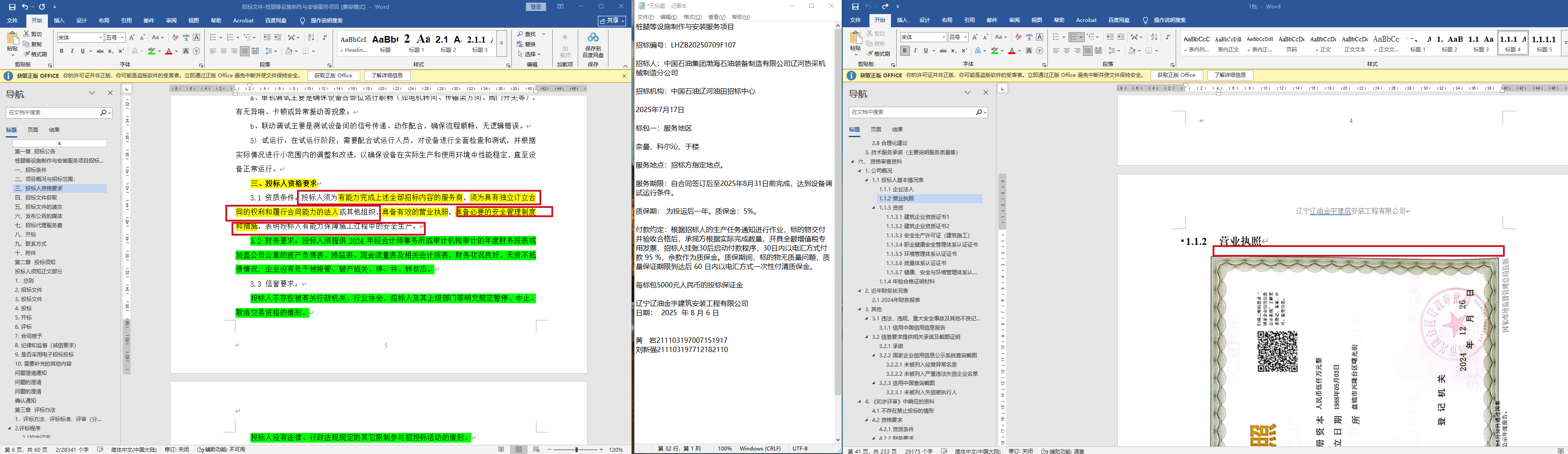Toggle character shading in left Word window
Viewport: 1568px width, 454px height.
(186, 51)
